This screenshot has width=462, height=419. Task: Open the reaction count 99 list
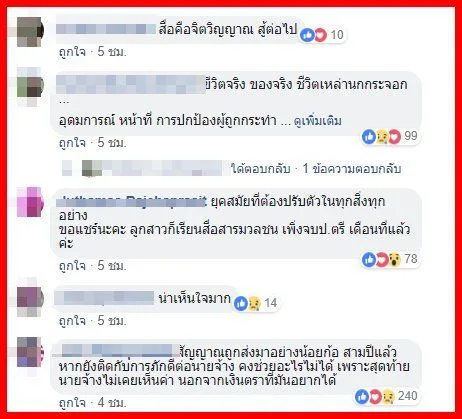click(411, 136)
